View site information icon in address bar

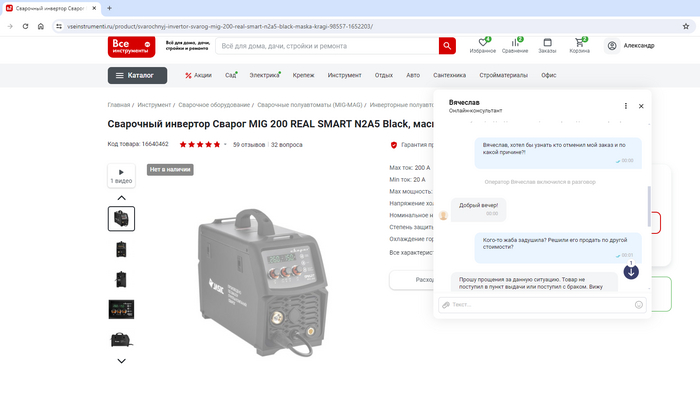pyautogui.click(x=59, y=26)
